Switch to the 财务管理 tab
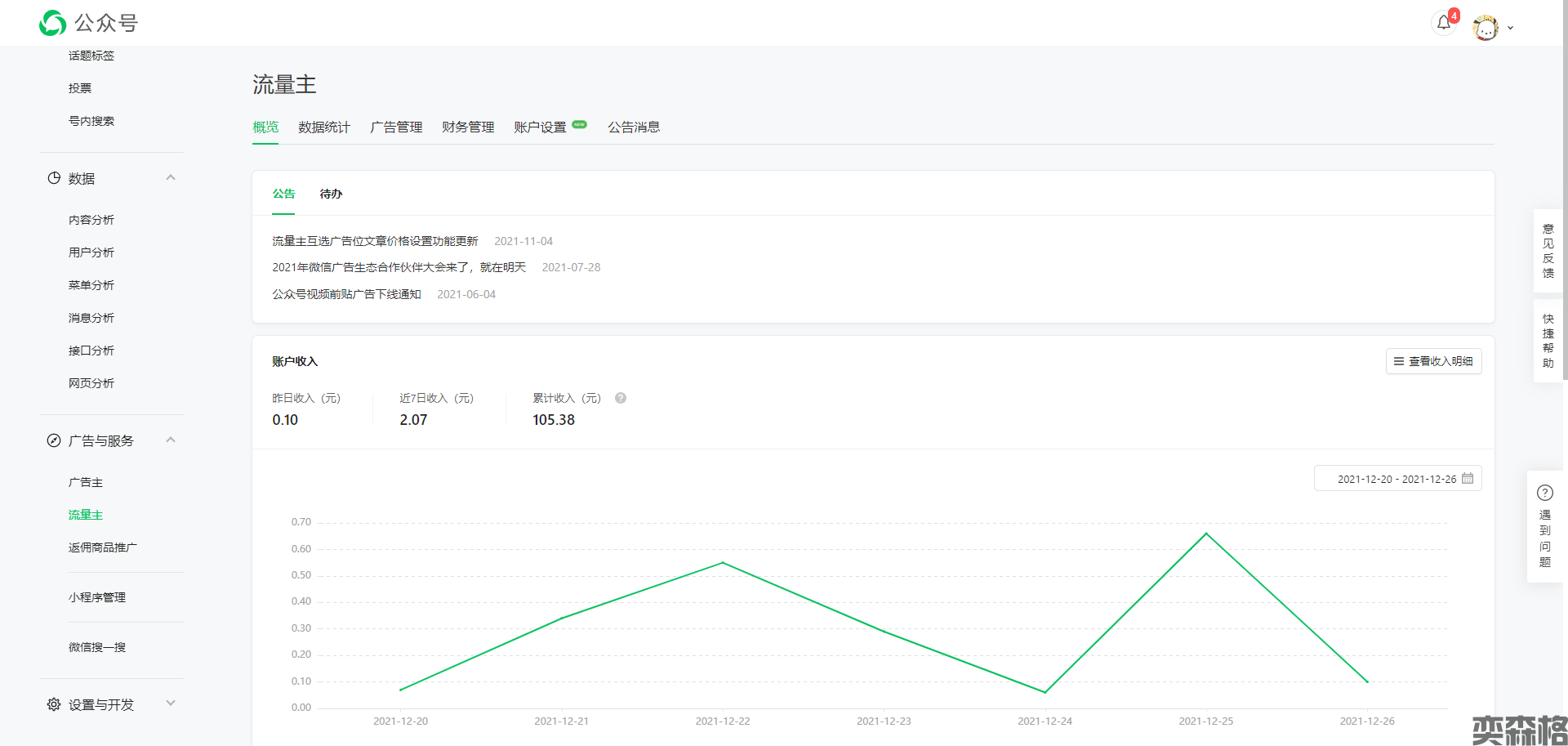This screenshot has height=746, width=1568. tap(468, 127)
